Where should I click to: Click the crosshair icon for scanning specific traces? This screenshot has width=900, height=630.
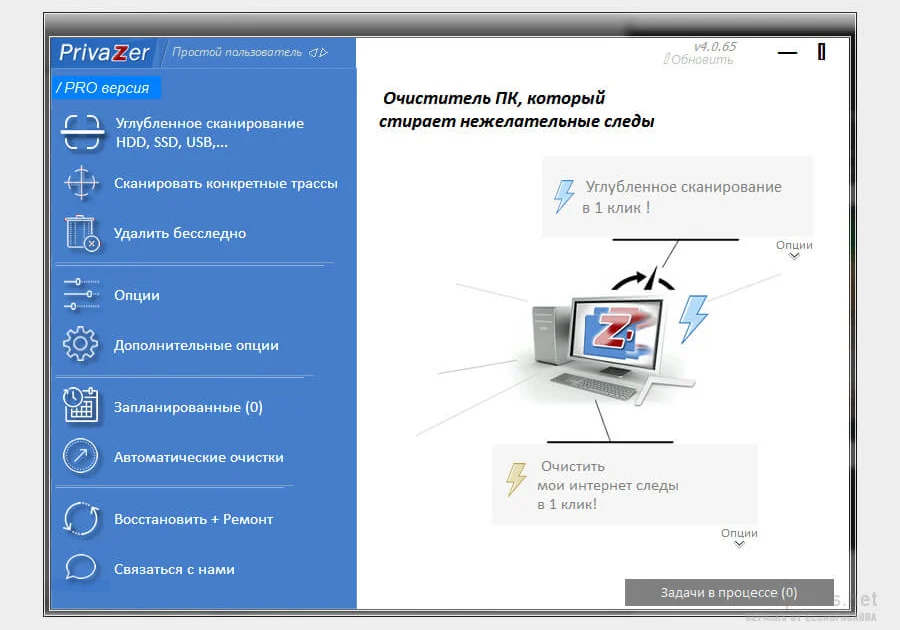(82, 184)
